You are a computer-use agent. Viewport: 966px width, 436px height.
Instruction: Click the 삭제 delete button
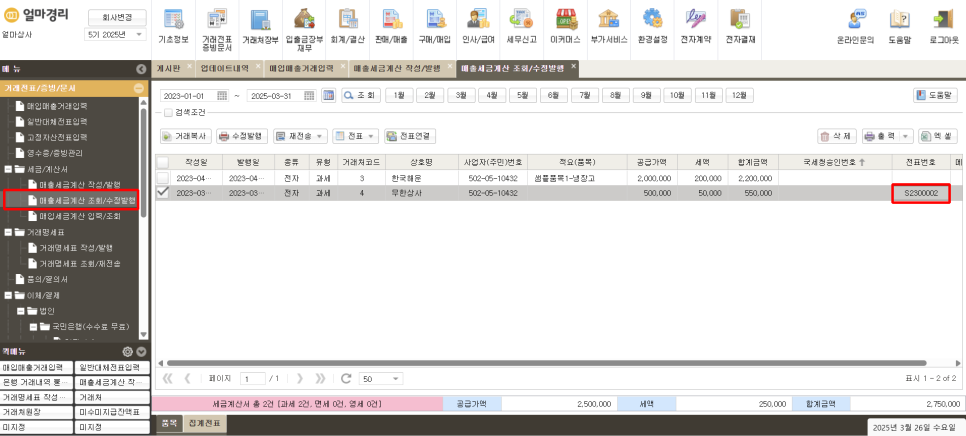pos(837,136)
